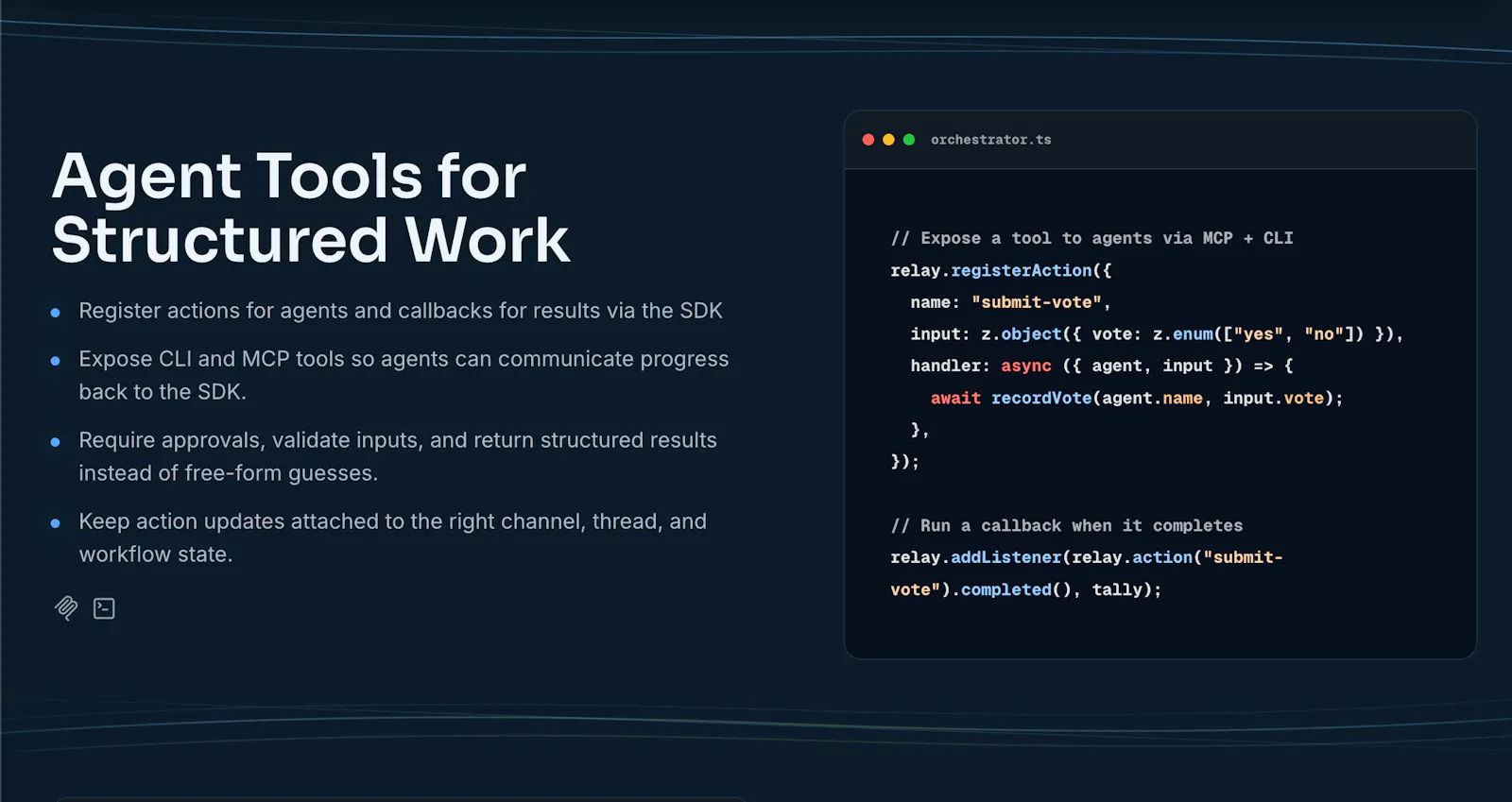The height and width of the screenshot is (802, 1512).
Task: Click the terminal prompt icon below the list
Action: 104,608
